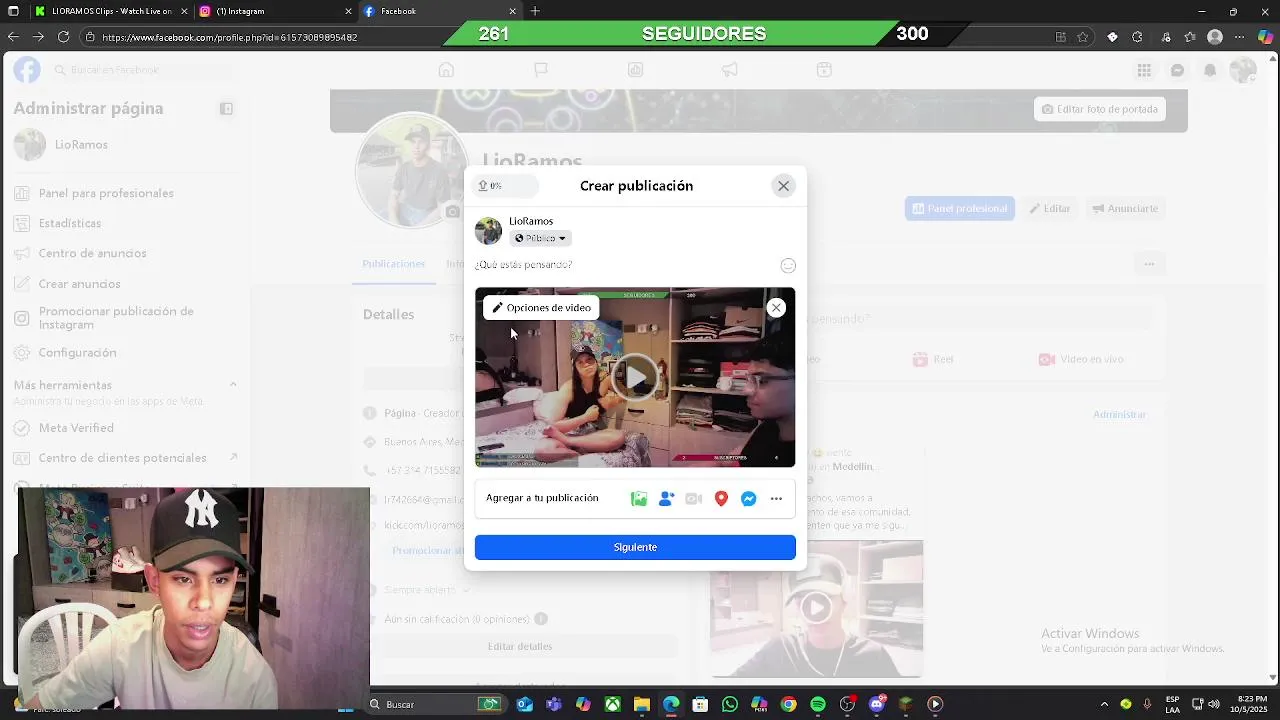
Task: Click the Editar page button
Action: click(1050, 208)
